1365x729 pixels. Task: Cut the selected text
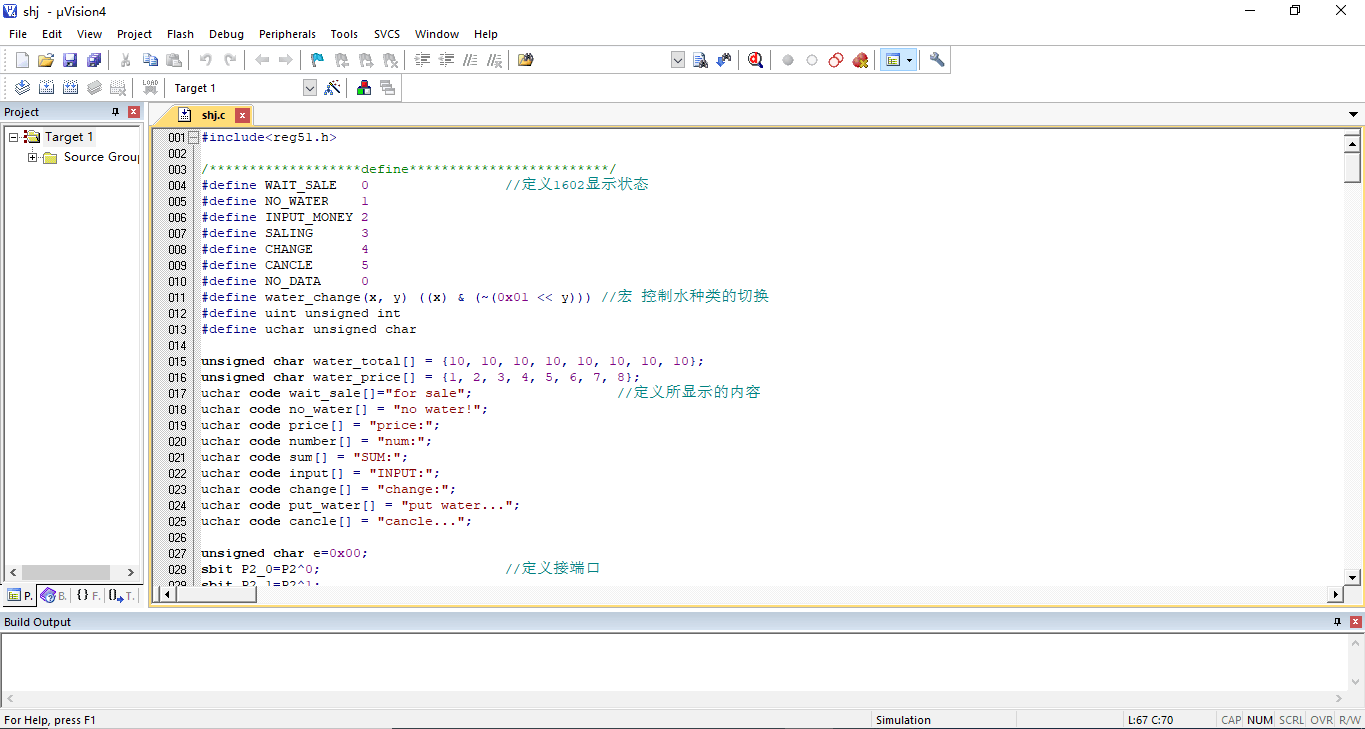[x=126, y=60]
